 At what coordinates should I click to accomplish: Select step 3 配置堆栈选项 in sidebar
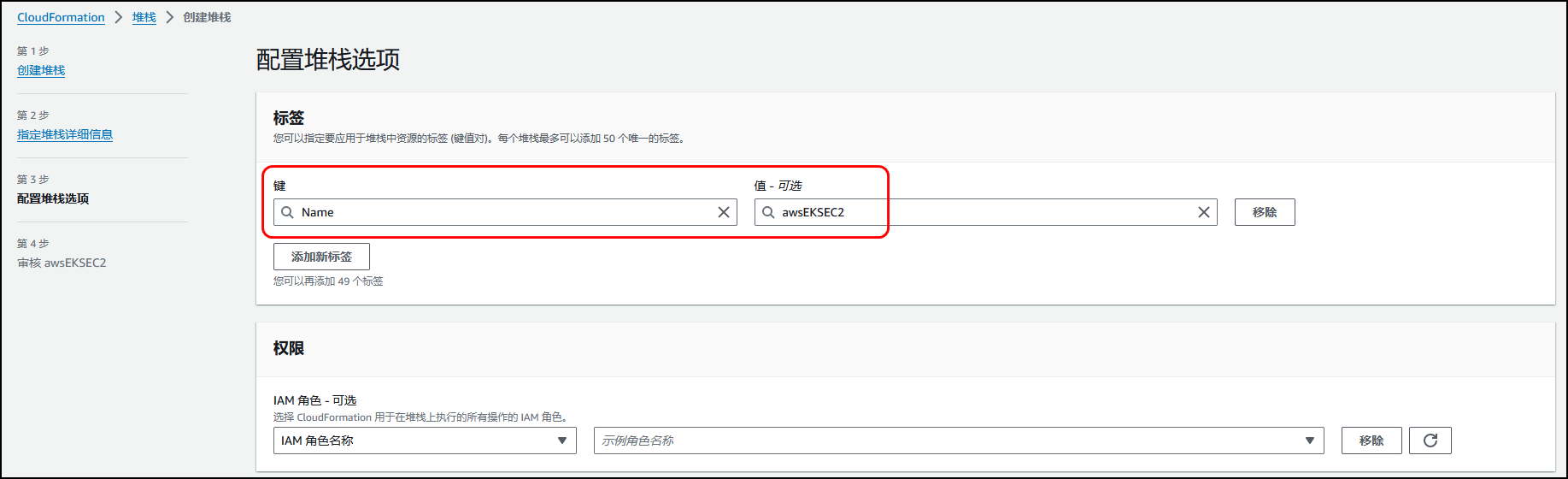tap(53, 198)
